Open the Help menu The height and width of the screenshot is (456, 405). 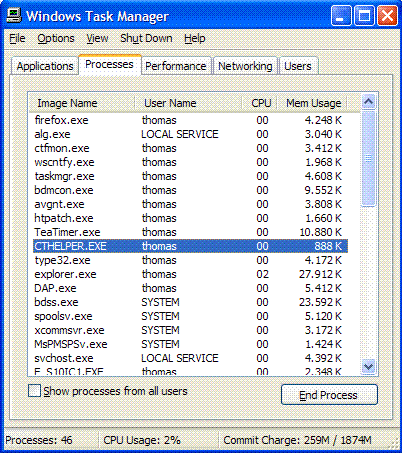(x=195, y=38)
